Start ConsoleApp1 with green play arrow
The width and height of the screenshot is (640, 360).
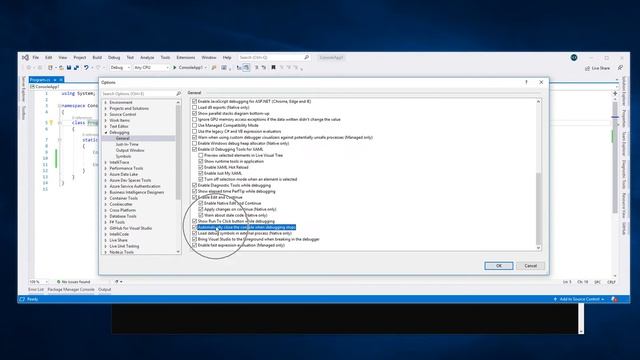(x=175, y=67)
